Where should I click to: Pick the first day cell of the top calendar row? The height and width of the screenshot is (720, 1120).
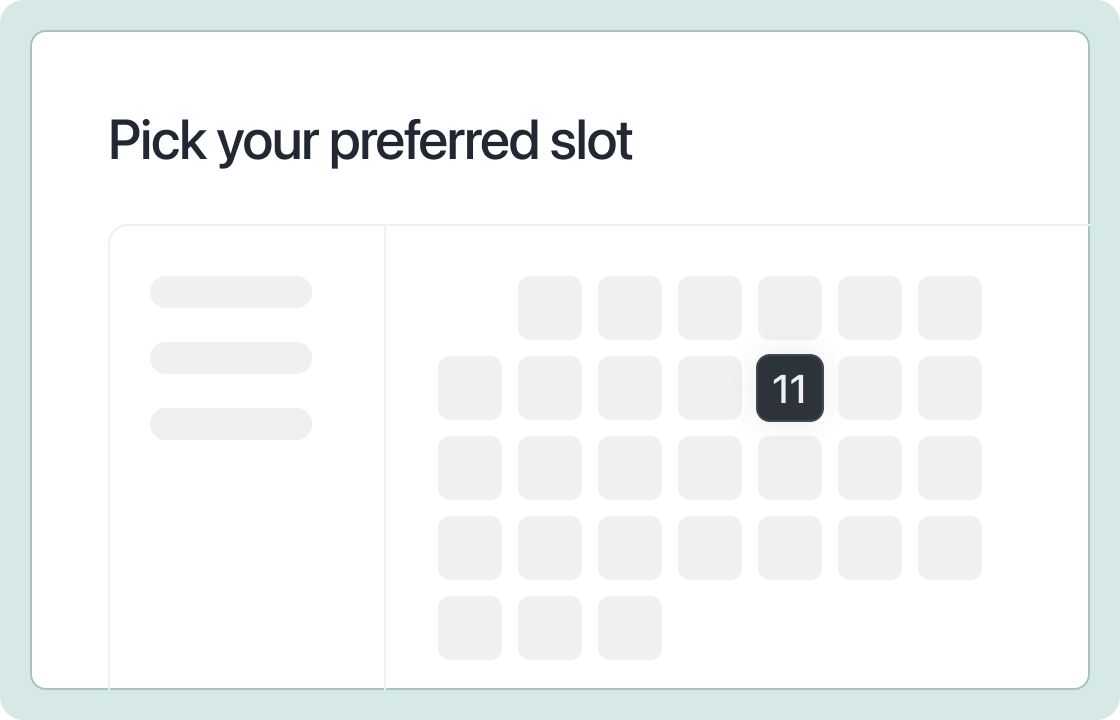(x=550, y=308)
